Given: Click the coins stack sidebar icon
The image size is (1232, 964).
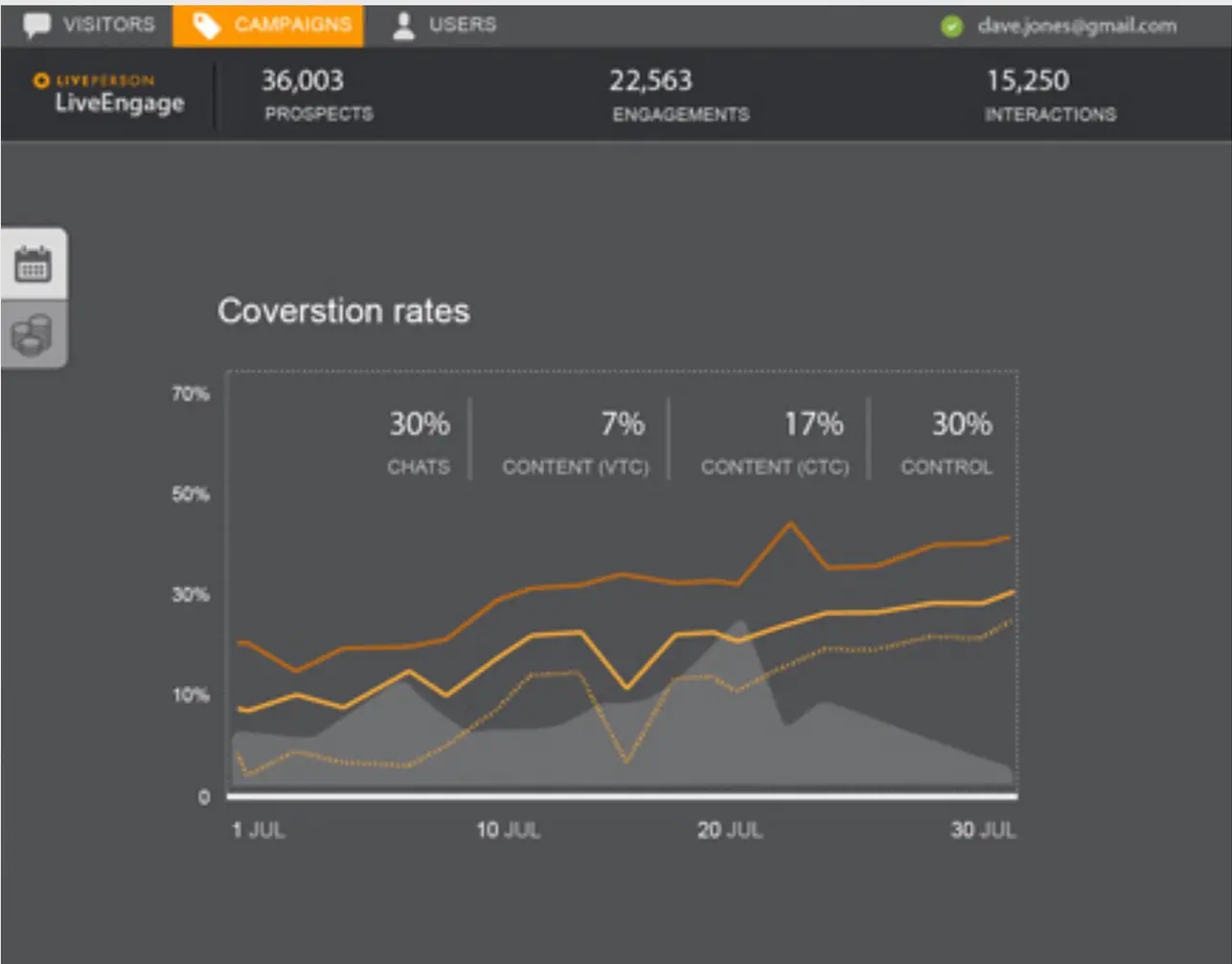Looking at the screenshot, I should point(34,334).
